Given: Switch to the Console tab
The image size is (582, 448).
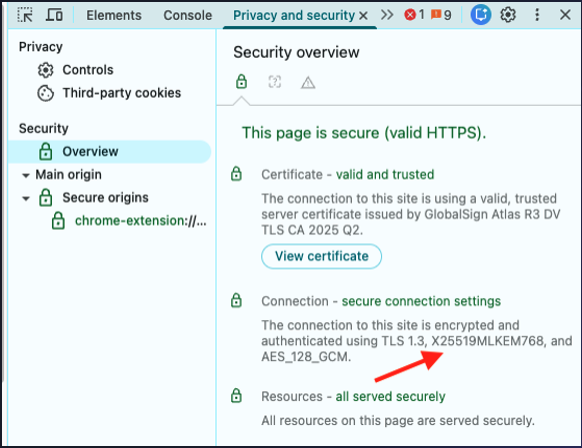Looking at the screenshot, I should [x=188, y=15].
